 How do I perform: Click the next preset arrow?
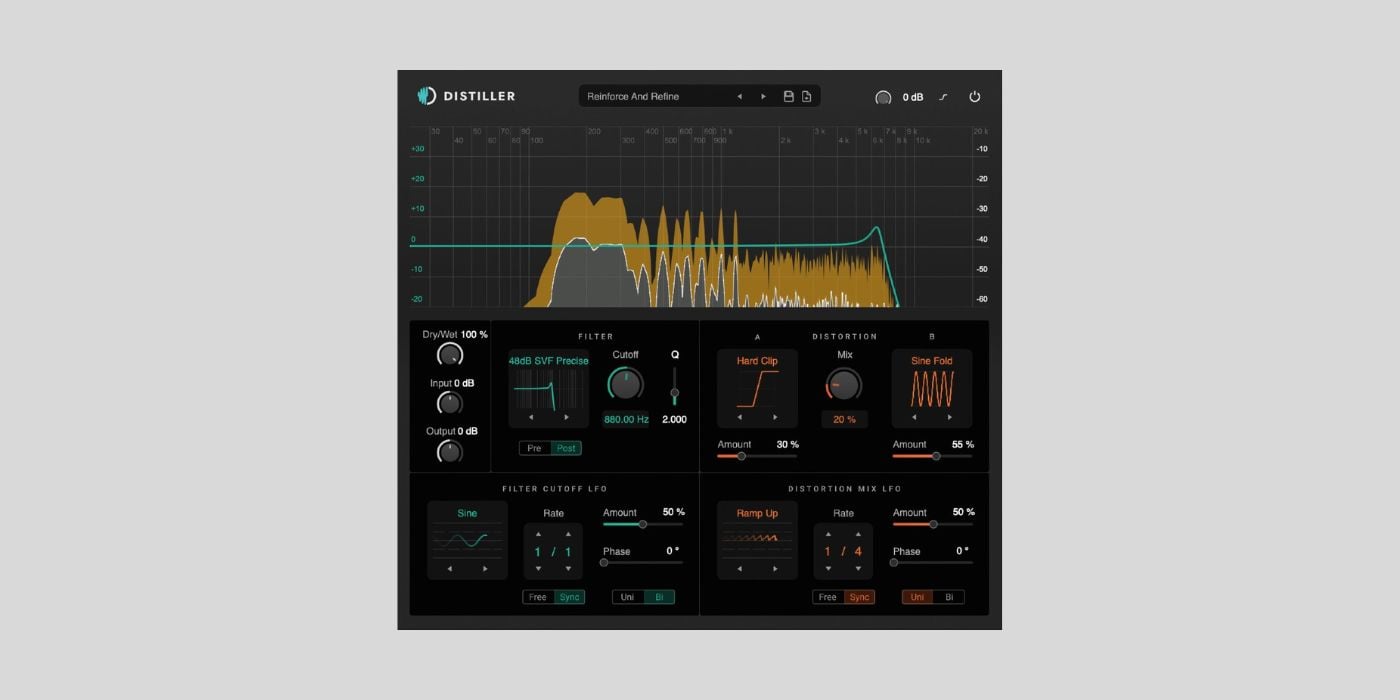coord(763,96)
